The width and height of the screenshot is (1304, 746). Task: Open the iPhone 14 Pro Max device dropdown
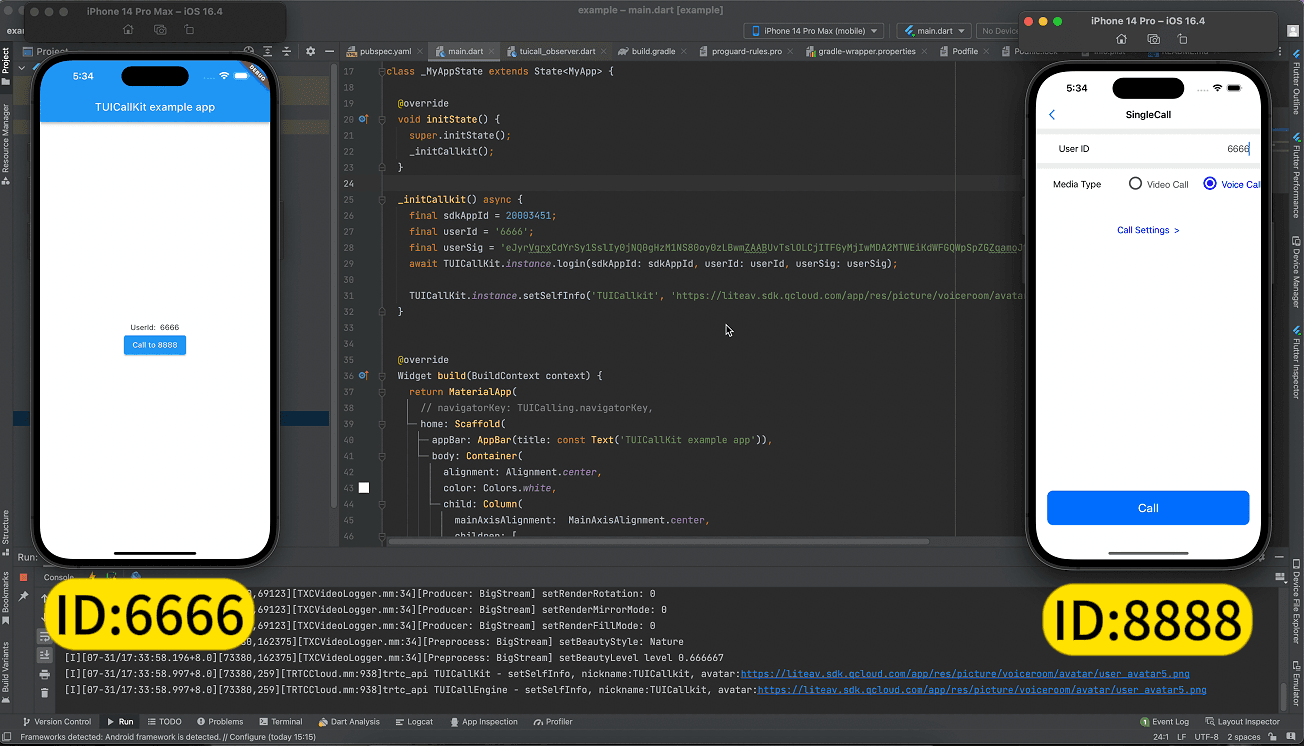813,30
